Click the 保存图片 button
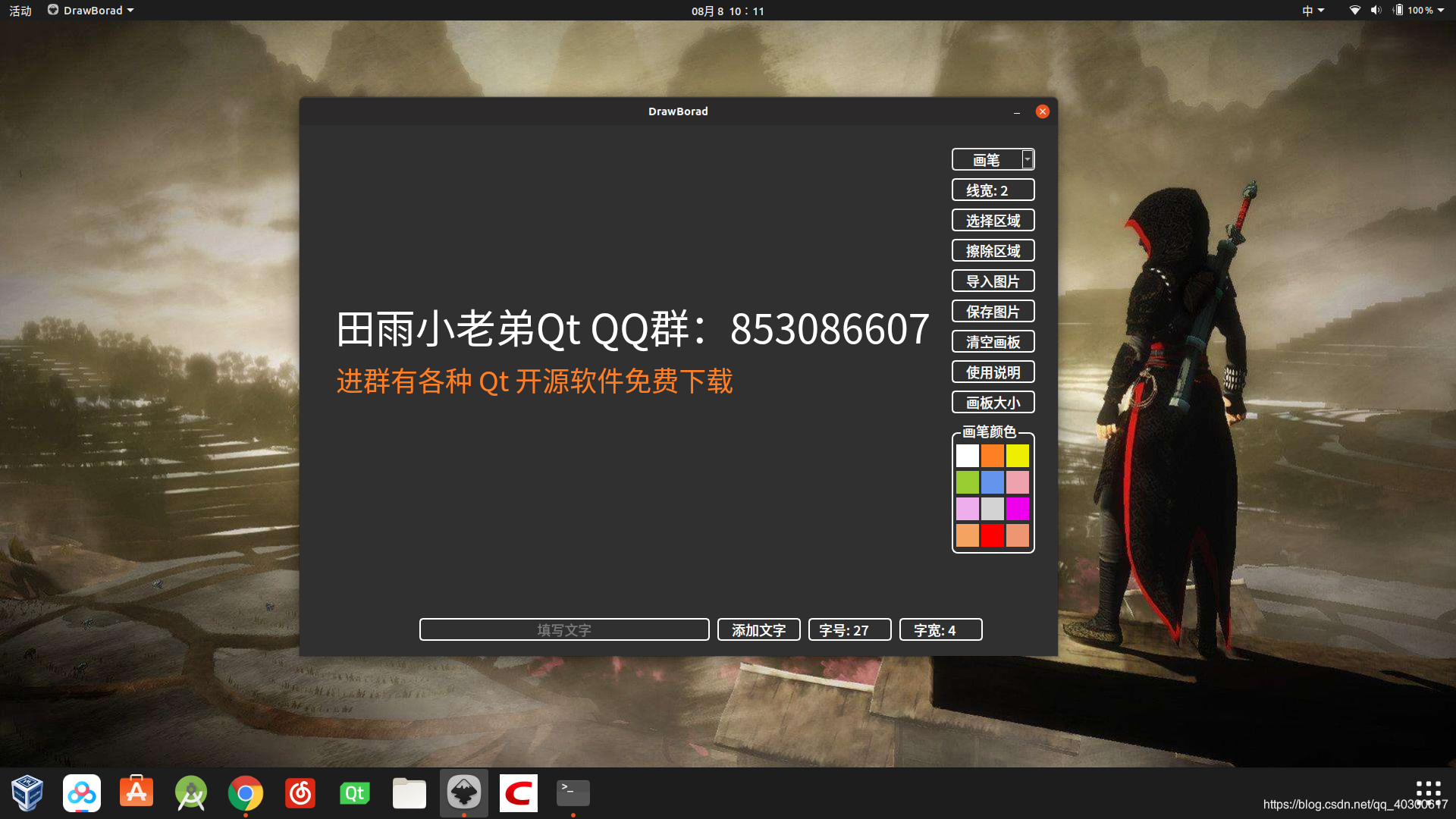This screenshot has width=1456, height=819. pyautogui.click(x=993, y=311)
